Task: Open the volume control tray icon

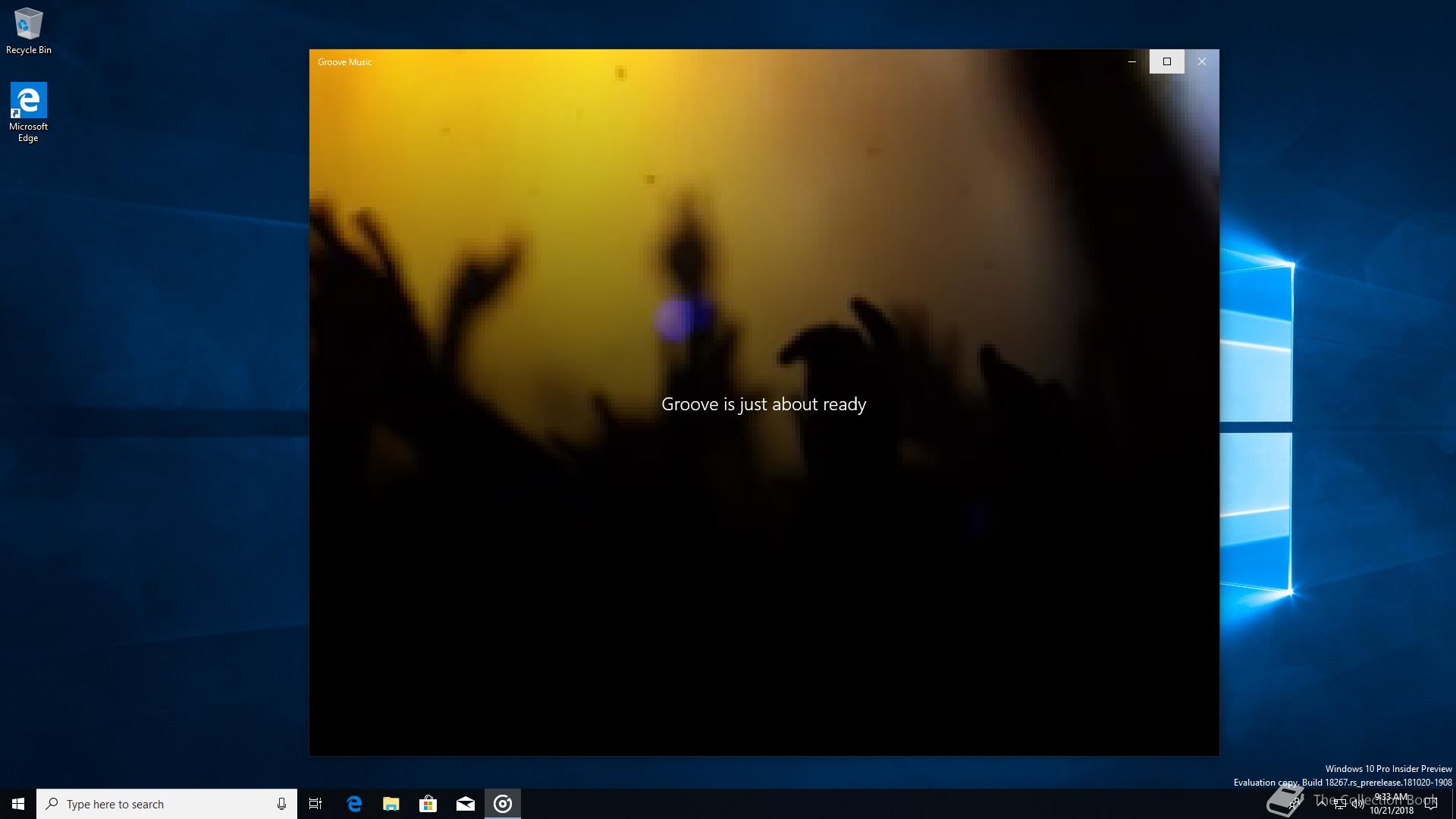Action: (x=1357, y=804)
